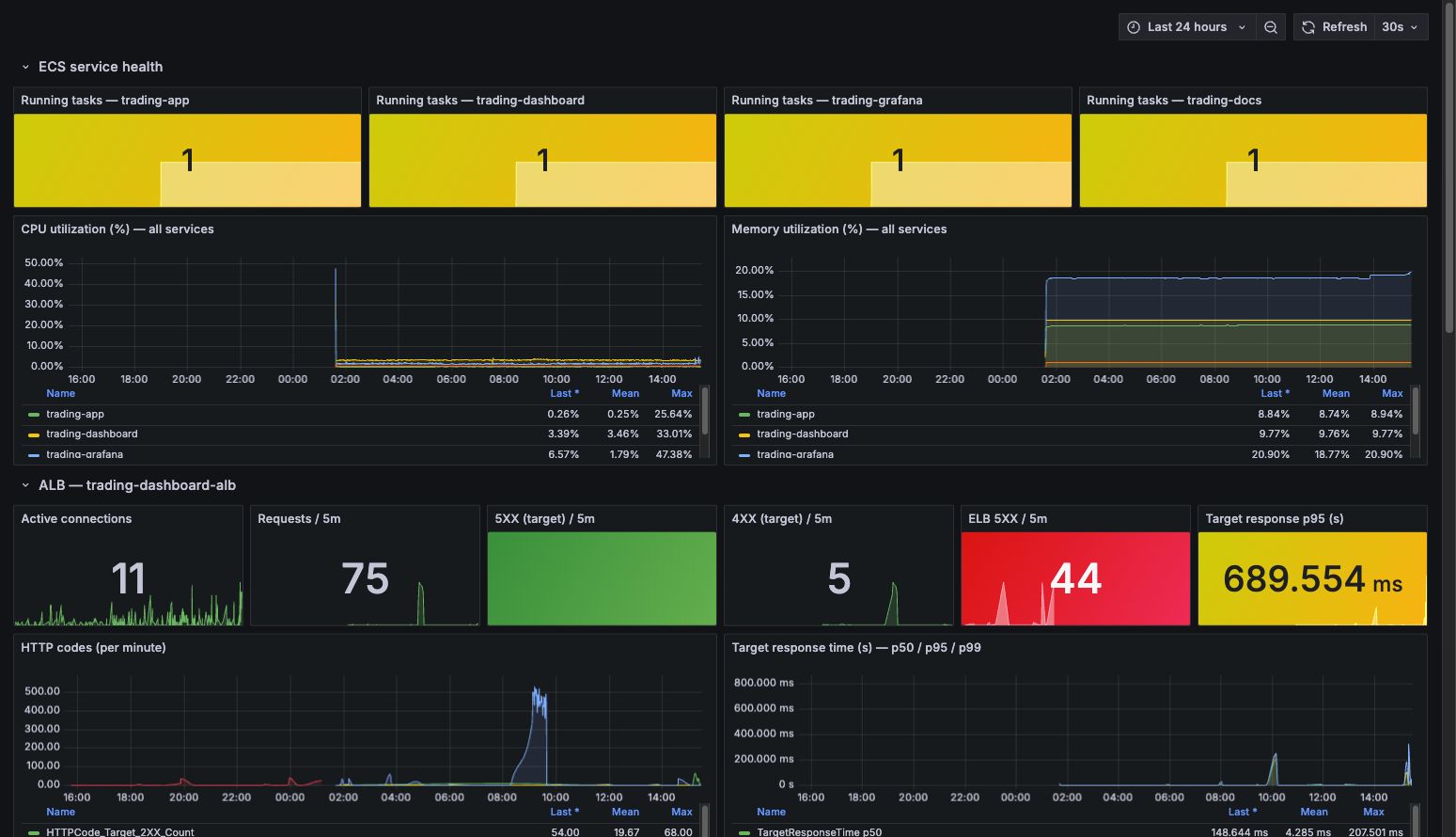This screenshot has width=1456, height=837.
Task: Open Running tasks — trading-app panel title
Action: point(105,101)
